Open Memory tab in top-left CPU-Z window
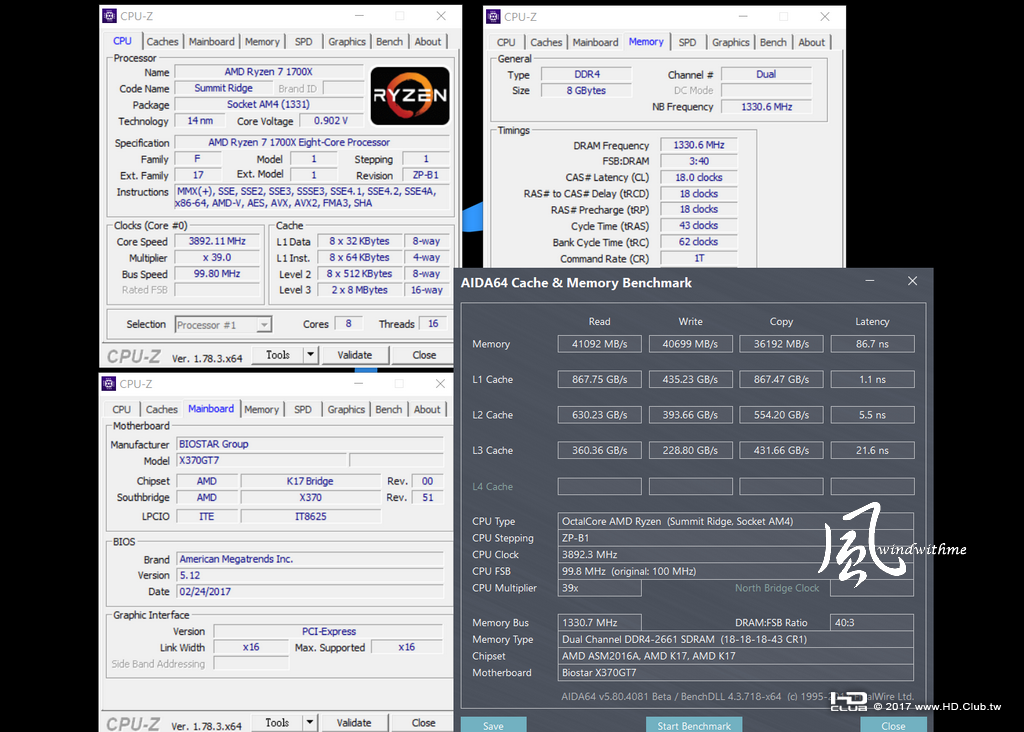The height and width of the screenshot is (732, 1024). [x=262, y=41]
